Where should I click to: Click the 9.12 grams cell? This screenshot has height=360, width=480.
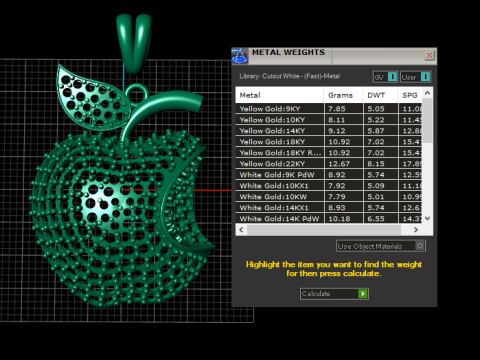pos(344,131)
